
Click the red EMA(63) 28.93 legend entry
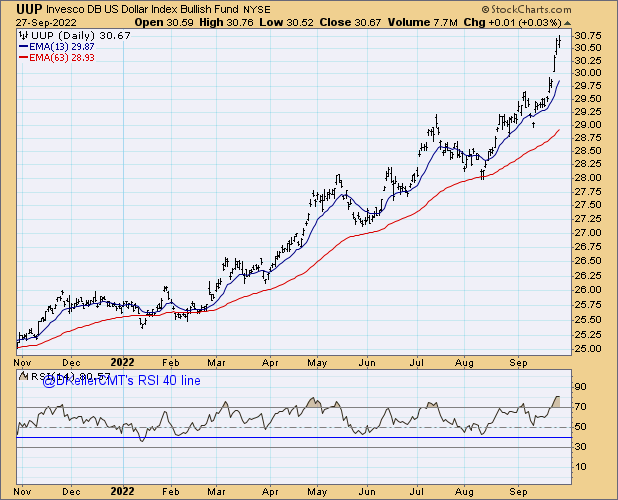click(57, 58)
